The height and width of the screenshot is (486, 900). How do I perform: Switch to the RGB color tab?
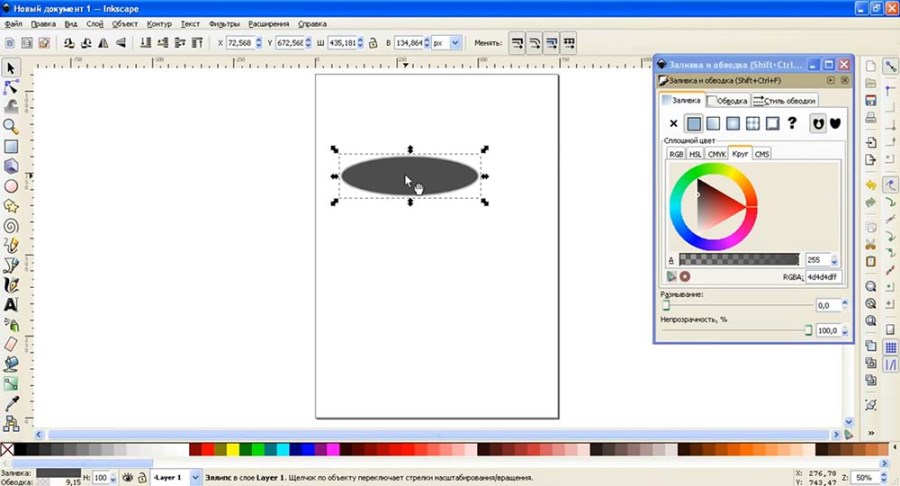coord(676,154)
